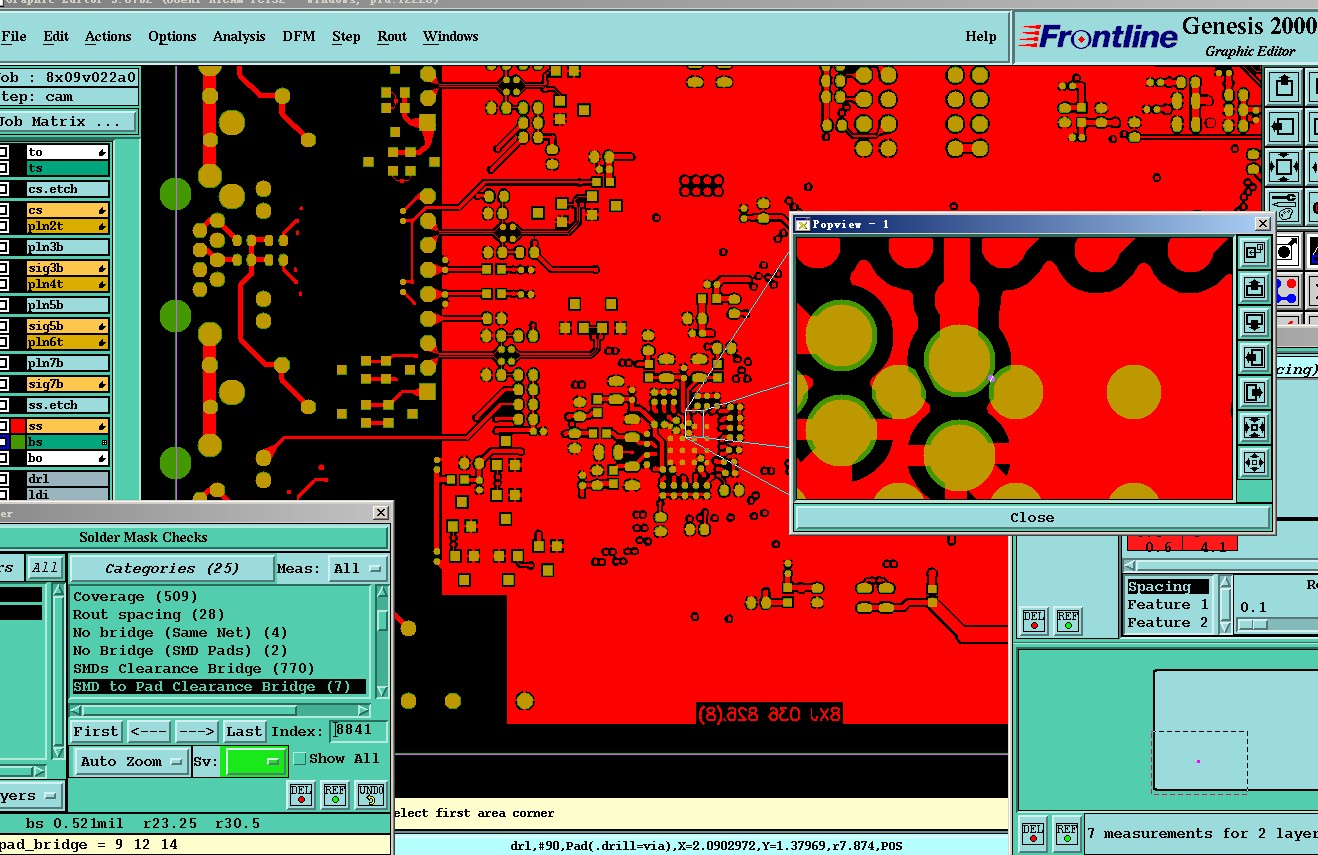Open the Rout menu
This screenshot has height=855, width=1318.
click(392, 36)
